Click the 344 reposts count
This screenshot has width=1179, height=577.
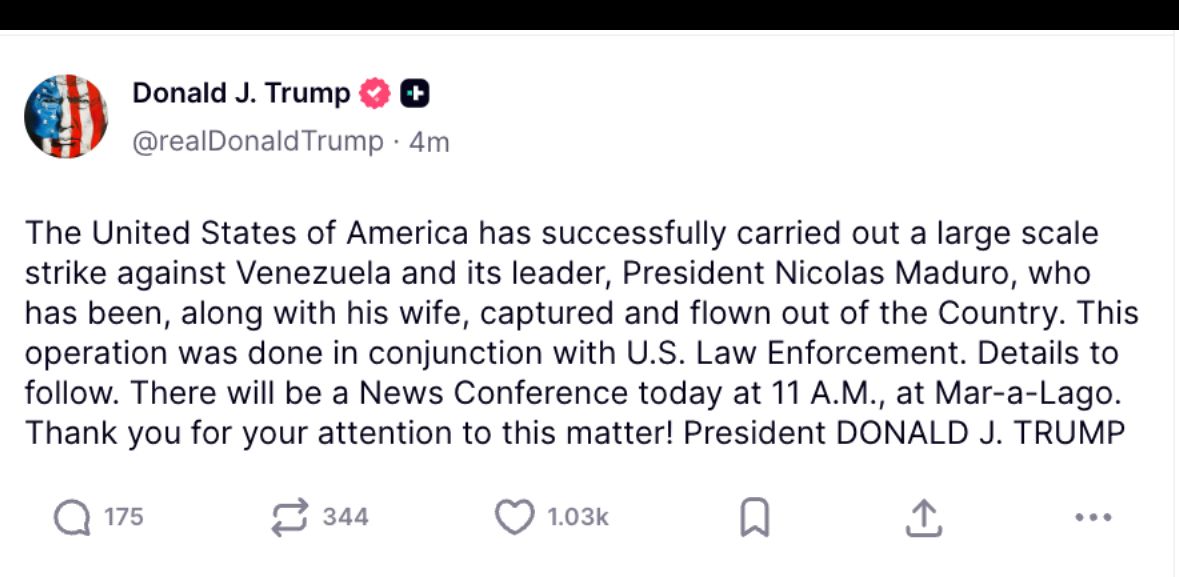coord(345,517)
